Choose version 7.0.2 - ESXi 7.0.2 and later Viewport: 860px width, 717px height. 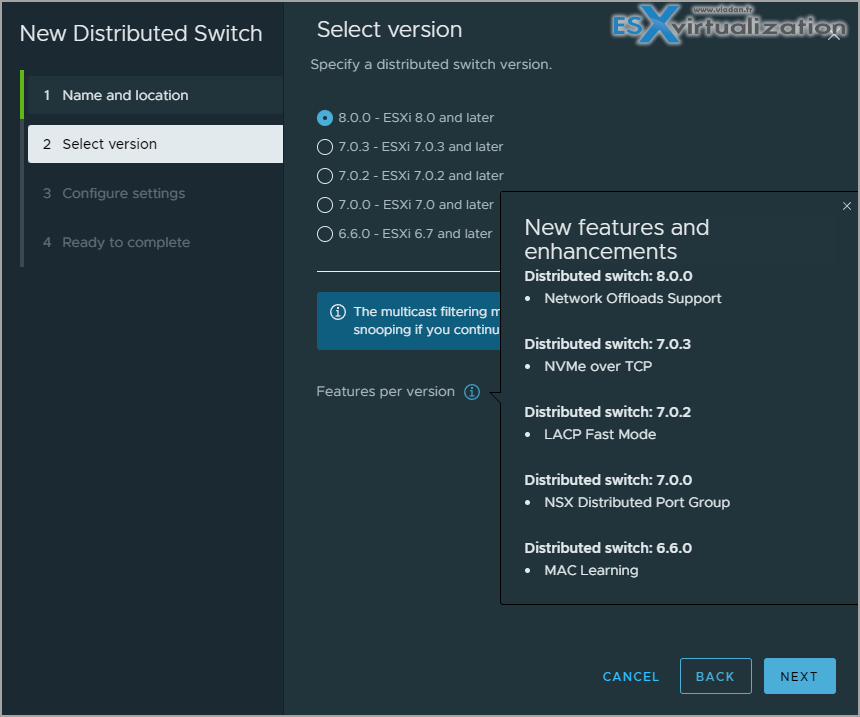[x=325, y=176]
